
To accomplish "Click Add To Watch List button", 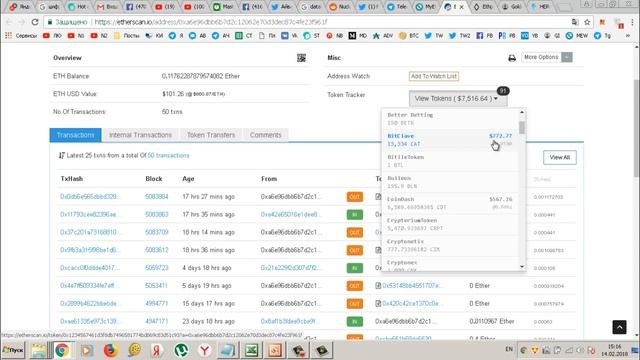I will click(x=433, y=76).
